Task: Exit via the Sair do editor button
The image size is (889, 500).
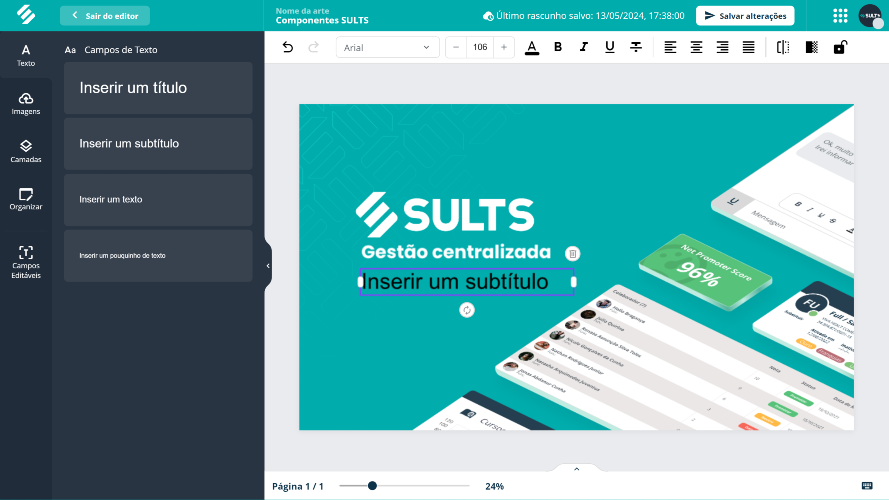Action: tap(105, 16)
